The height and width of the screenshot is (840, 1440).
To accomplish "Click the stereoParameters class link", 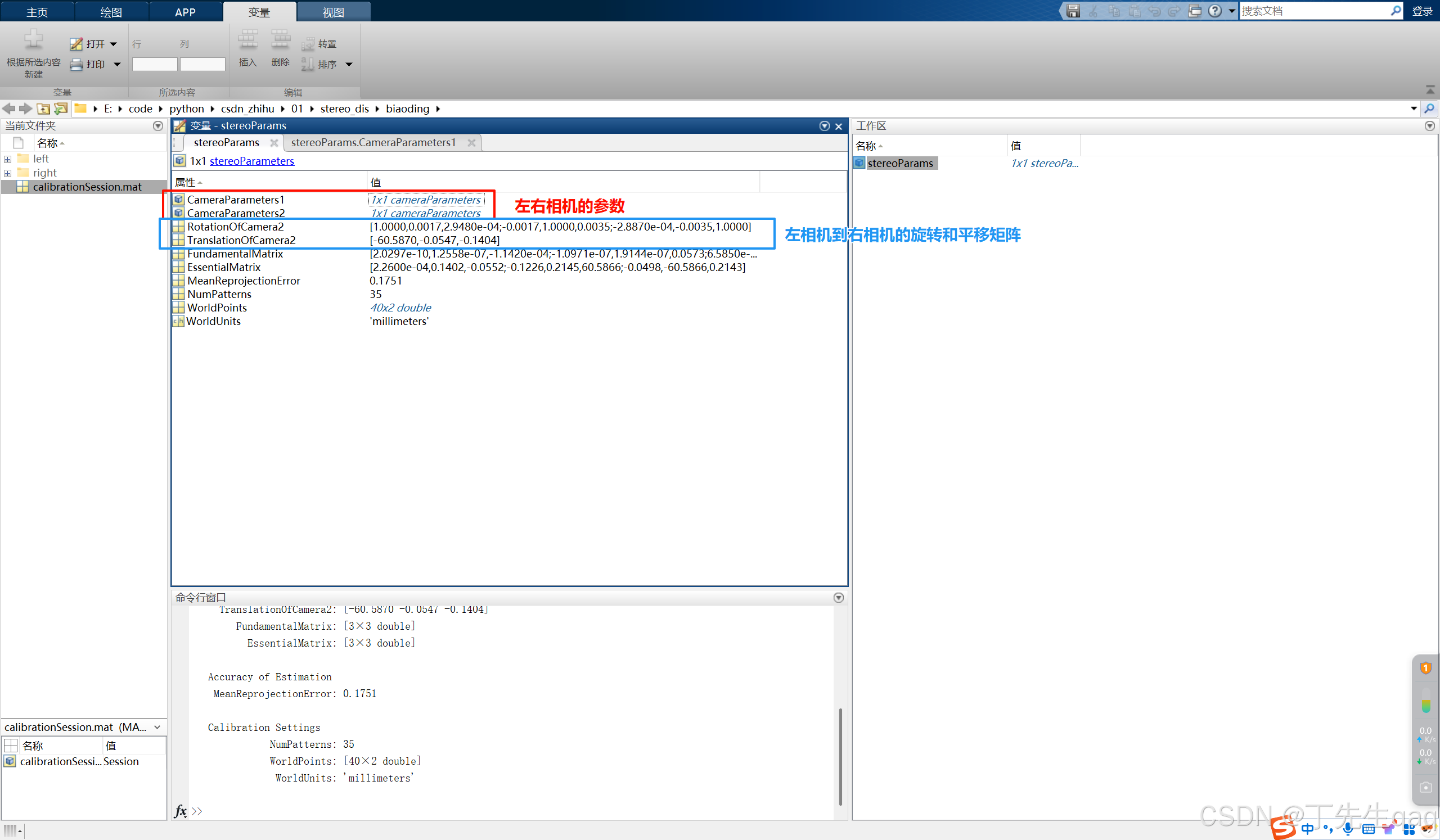I will point(251,161).
